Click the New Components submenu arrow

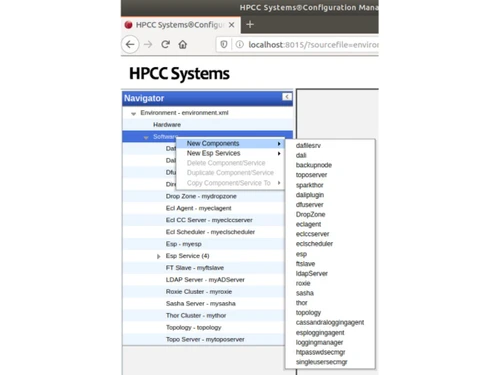click(x=279, y=144)
